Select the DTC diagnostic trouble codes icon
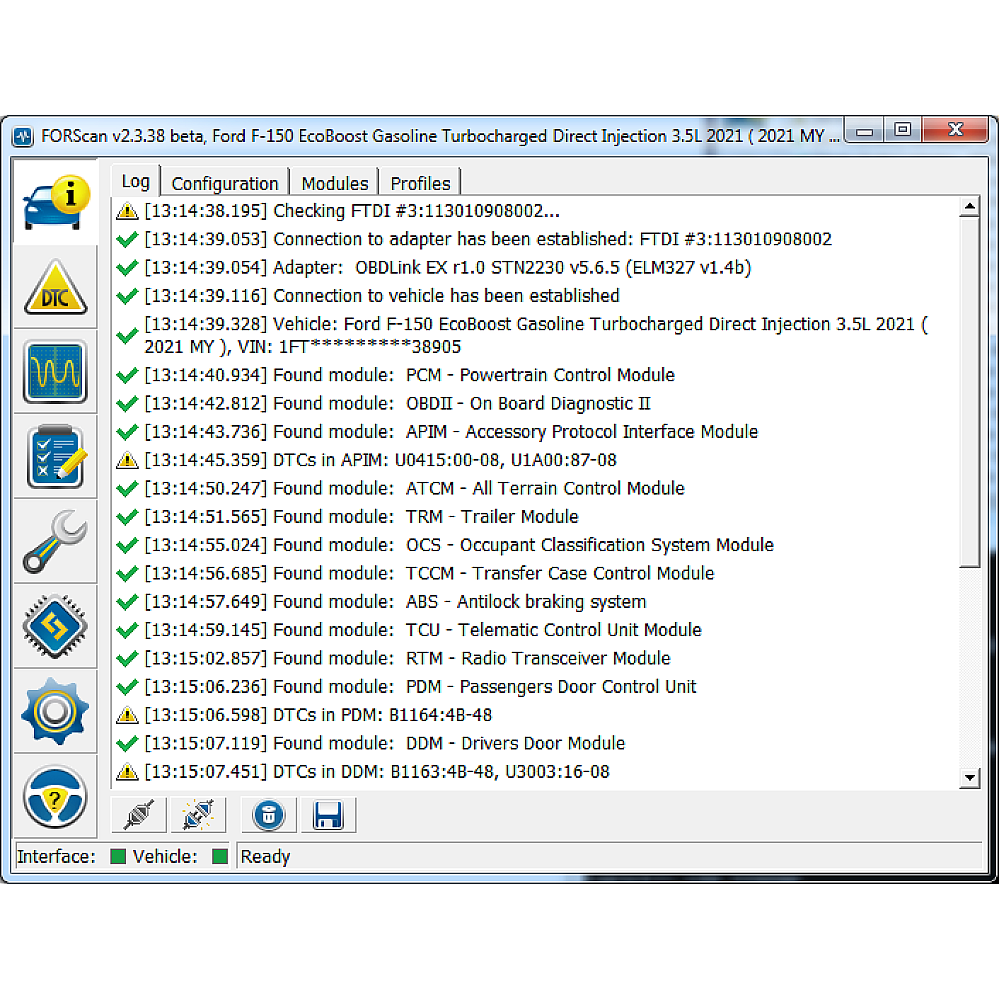Image resolution: width=1000 pixels, height=1000 pixels. point(55,286)
